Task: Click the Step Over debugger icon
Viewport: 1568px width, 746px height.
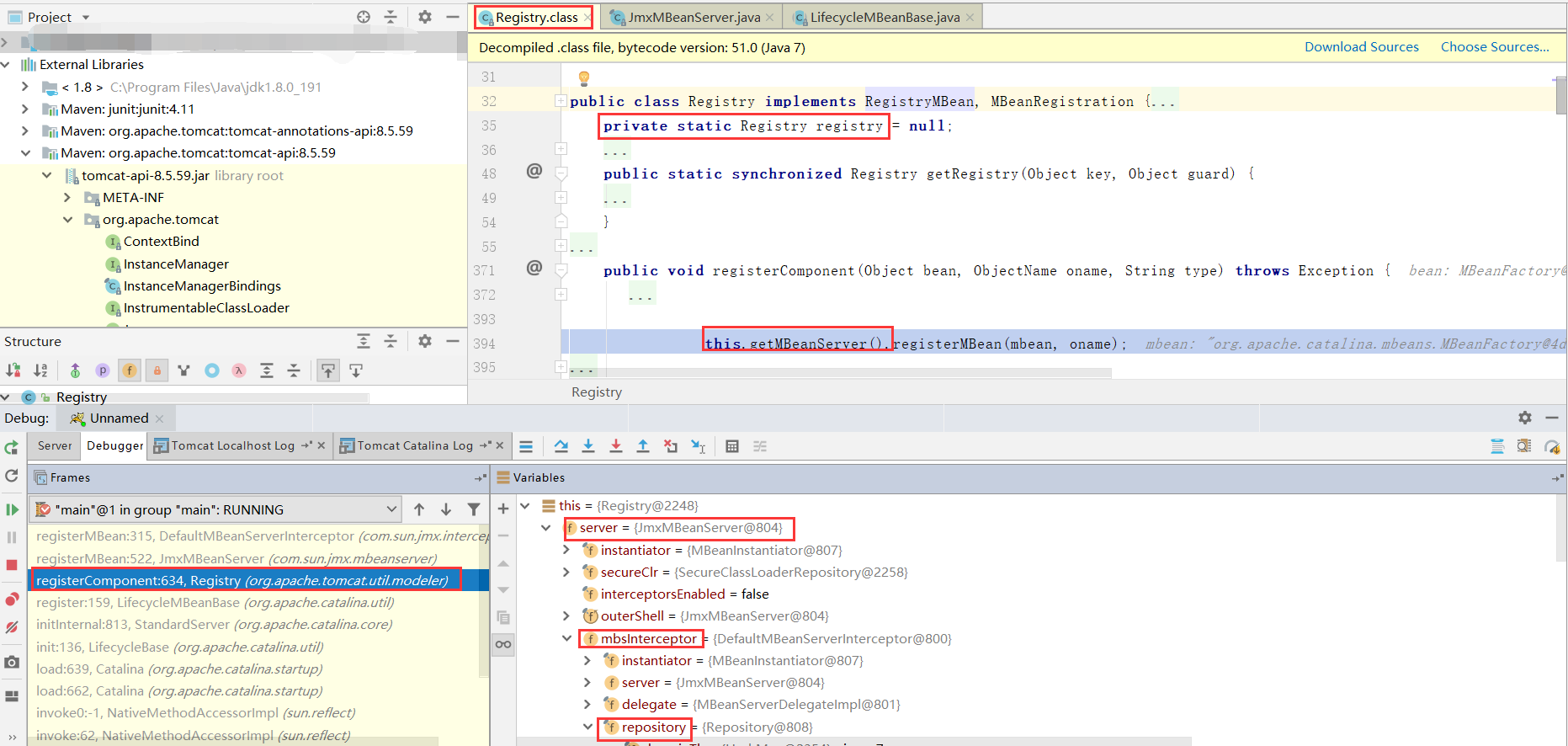Action: 561,446
